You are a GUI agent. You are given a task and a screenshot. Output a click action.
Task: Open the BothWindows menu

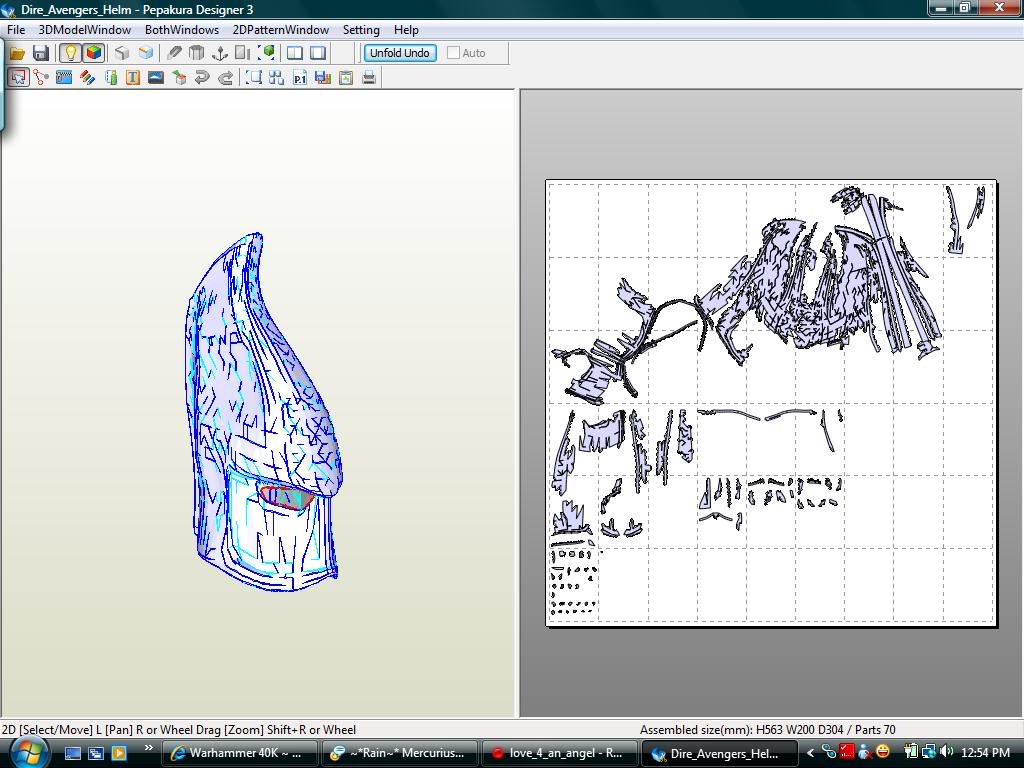point(182,30)
